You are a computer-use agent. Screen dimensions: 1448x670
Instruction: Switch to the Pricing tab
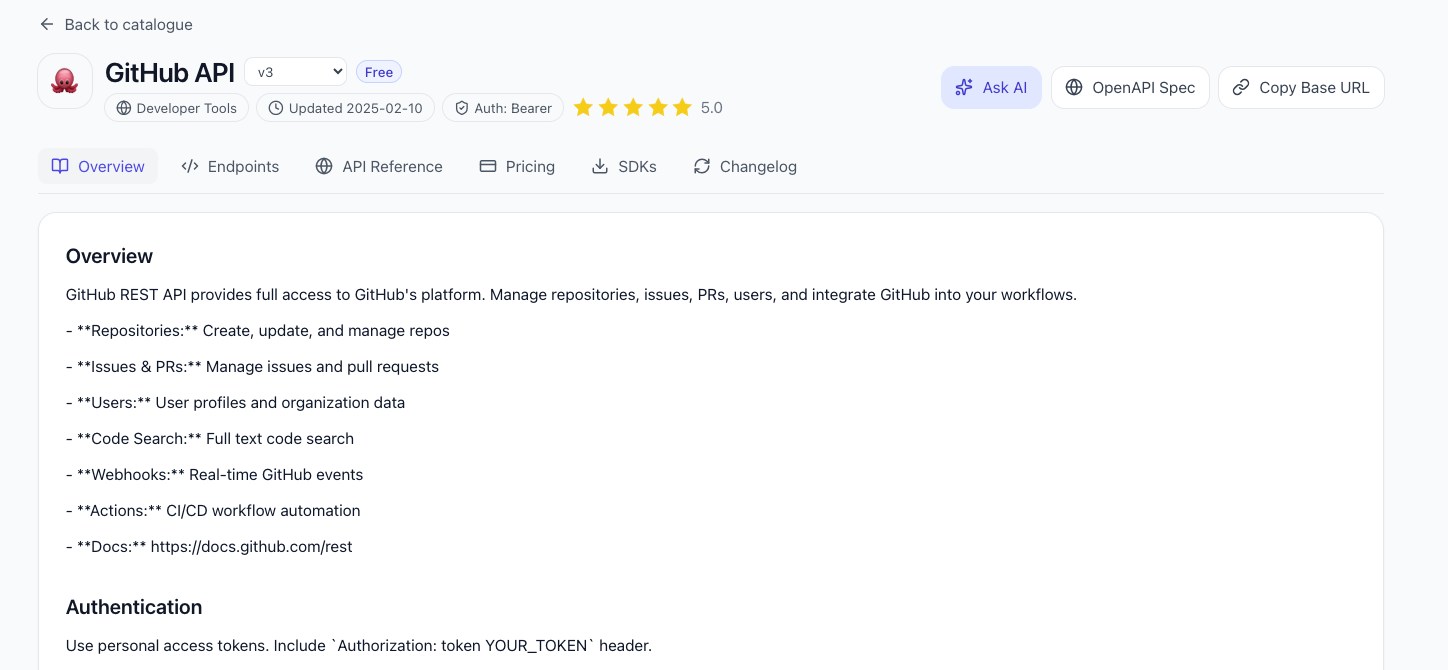click(517, 166)
